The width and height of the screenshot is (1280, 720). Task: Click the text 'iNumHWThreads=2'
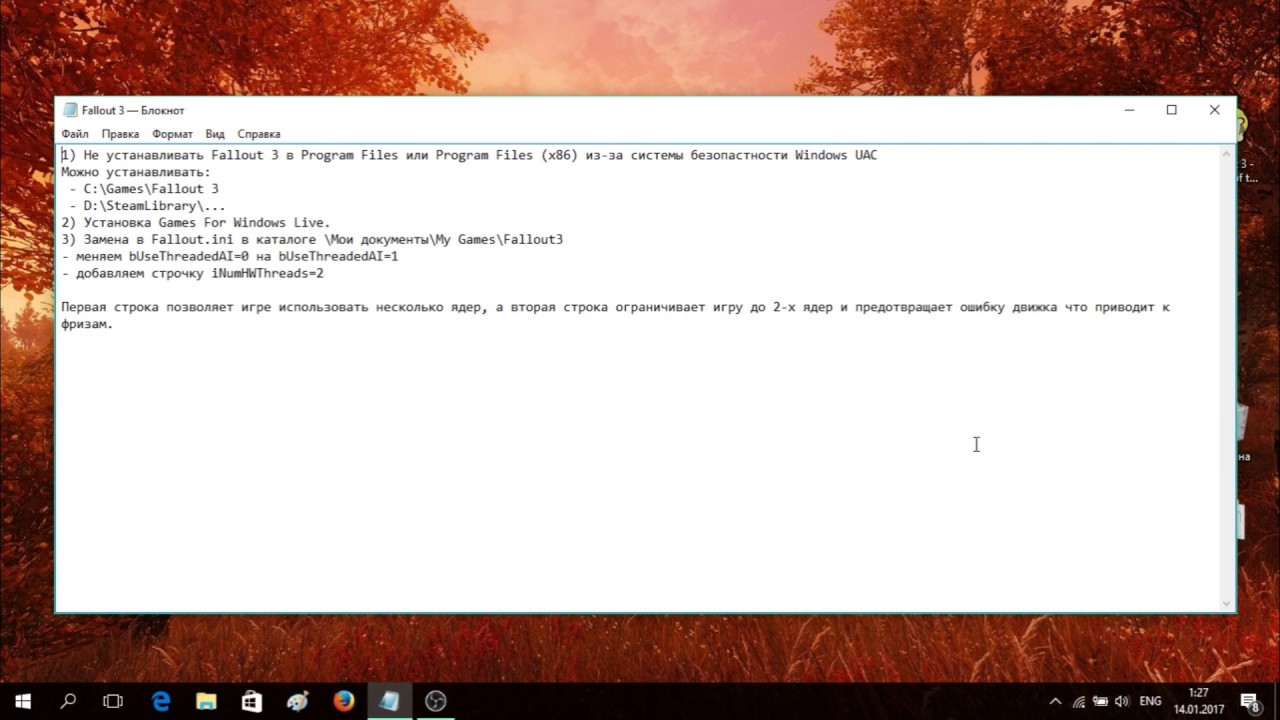267,273
